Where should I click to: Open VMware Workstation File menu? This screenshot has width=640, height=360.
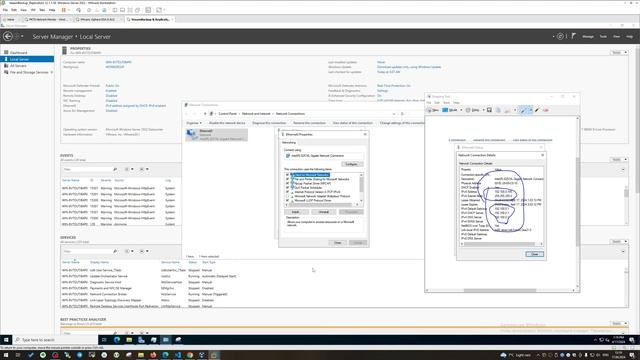[x=5, y=10]
